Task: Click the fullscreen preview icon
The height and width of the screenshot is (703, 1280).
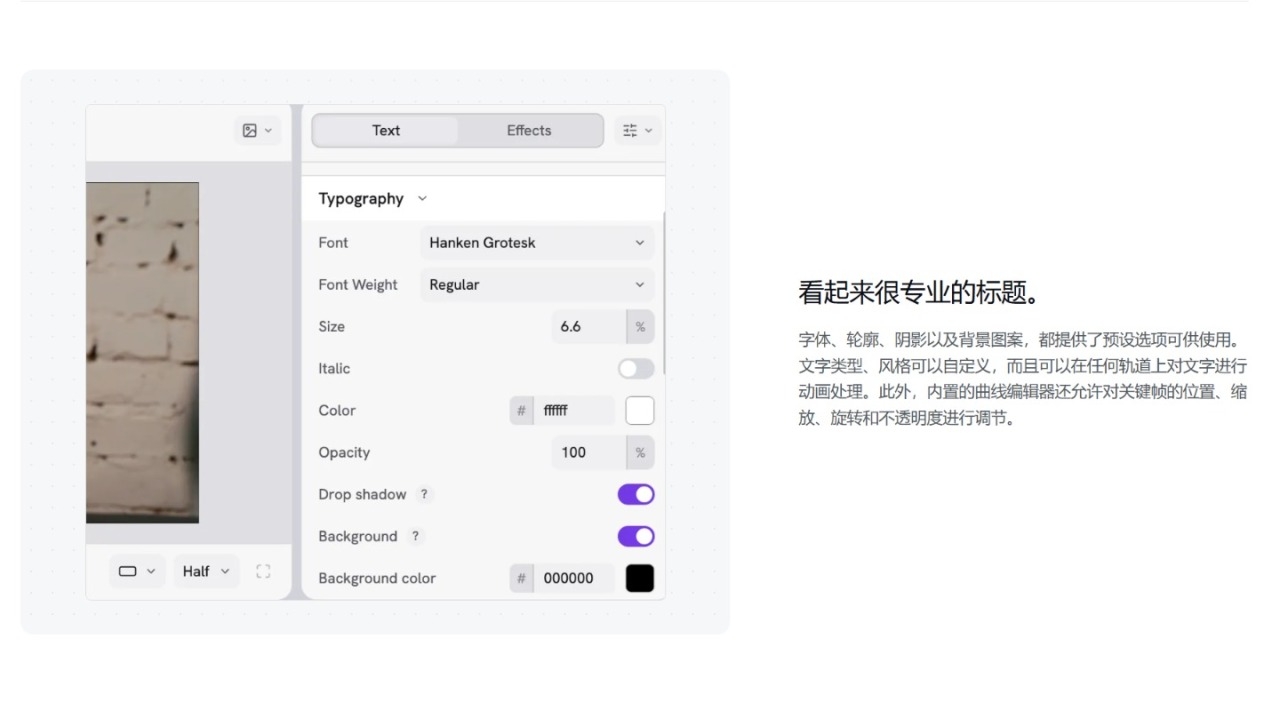Action: tap(263, 571)
